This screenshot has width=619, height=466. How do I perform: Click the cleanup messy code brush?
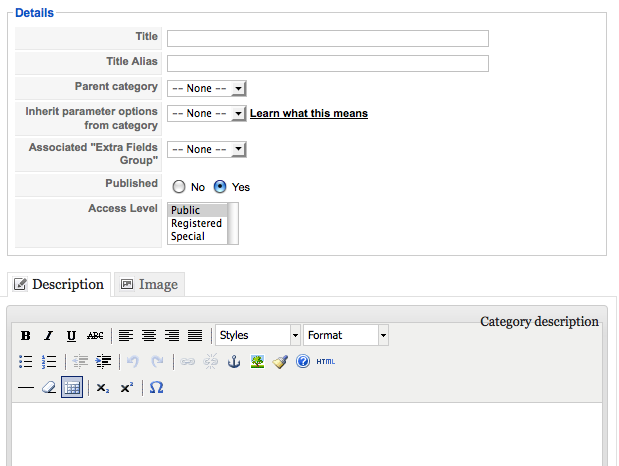click(280, 361)
